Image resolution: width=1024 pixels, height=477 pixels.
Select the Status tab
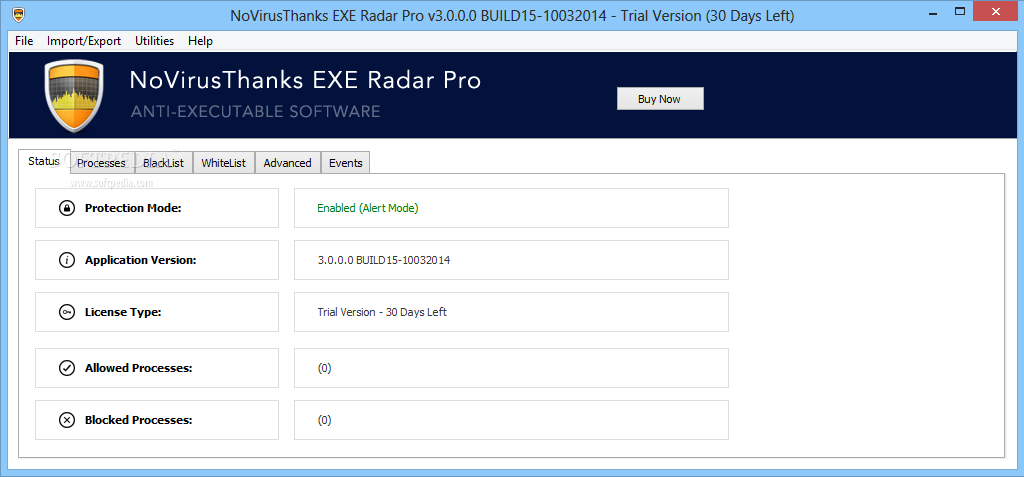[x=44, y=161]
